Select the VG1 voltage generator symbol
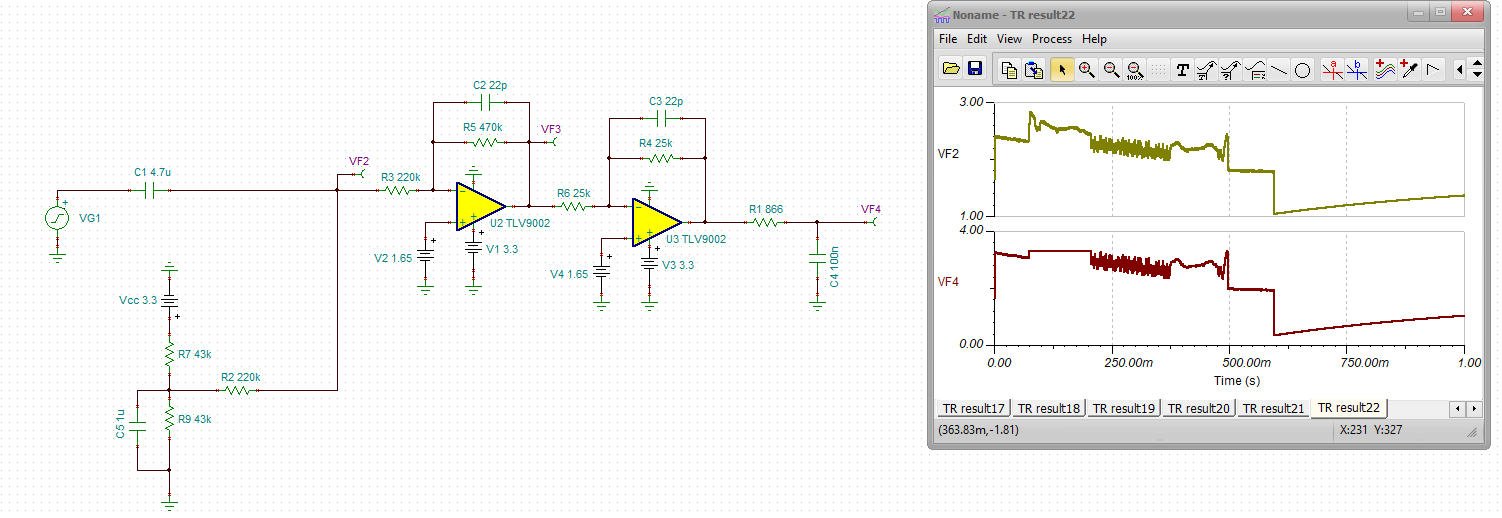The image size is (1502, 518). (x=57, y=218)
